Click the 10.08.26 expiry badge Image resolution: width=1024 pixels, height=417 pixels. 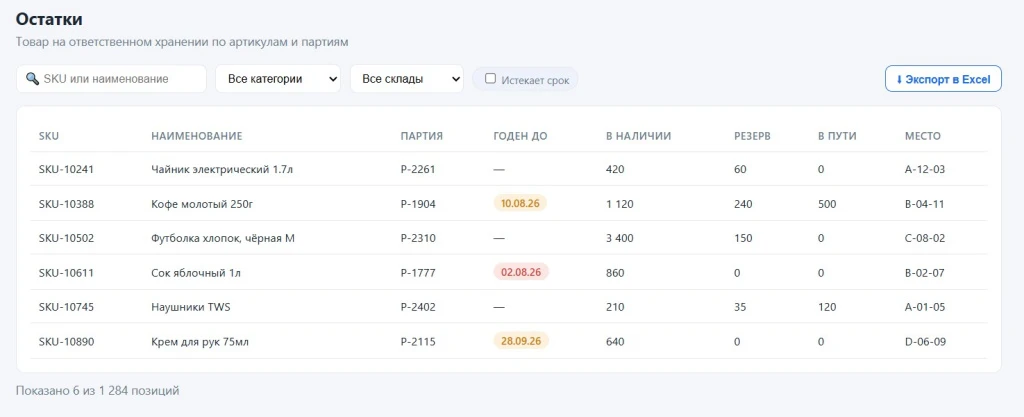(x=520, y=203)
